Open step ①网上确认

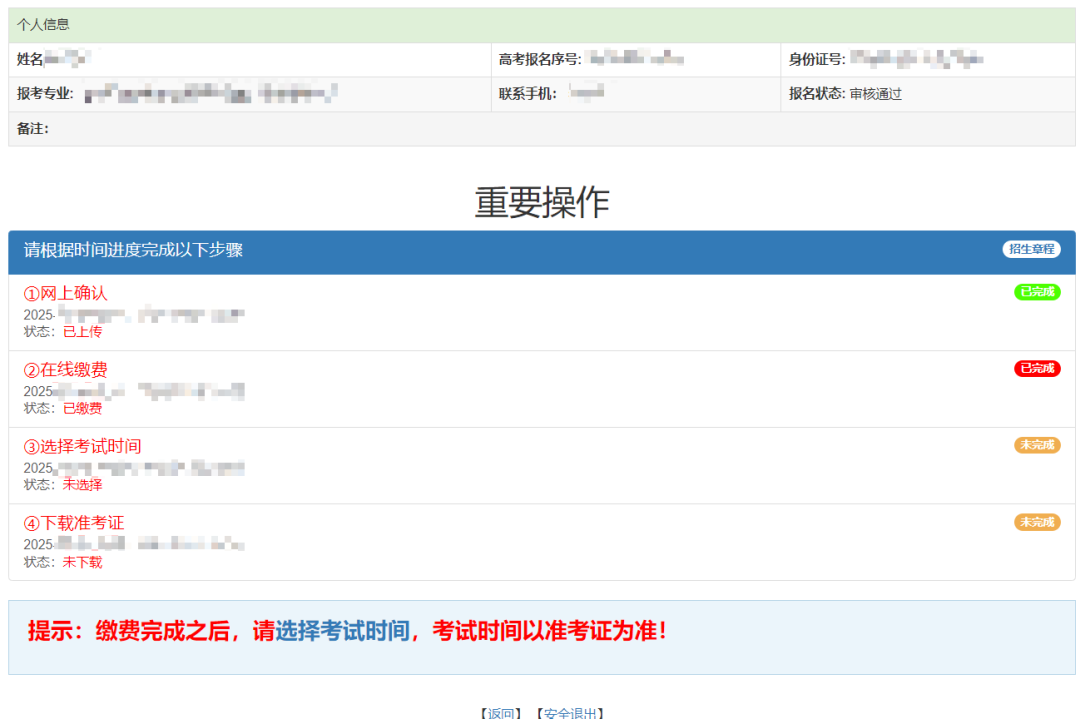click(65, 293)
